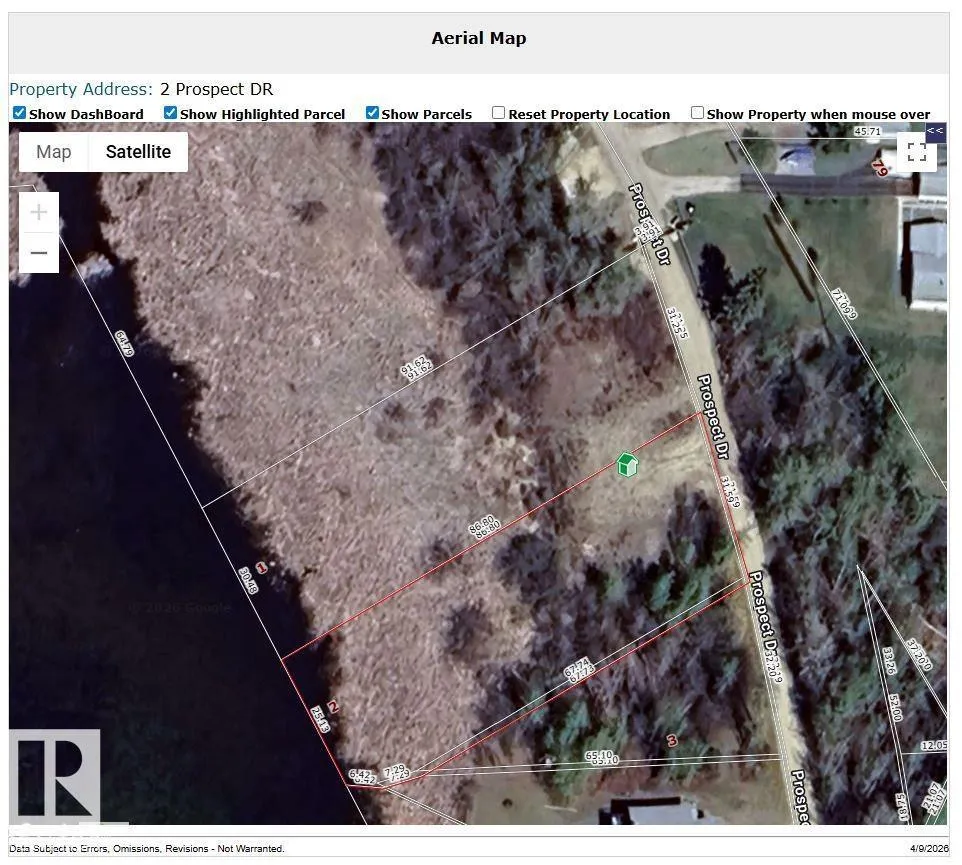This screenshot has height=865, width=962.
Task: Click the REALTOR logo watermark
Action: [x=55, y=777]
